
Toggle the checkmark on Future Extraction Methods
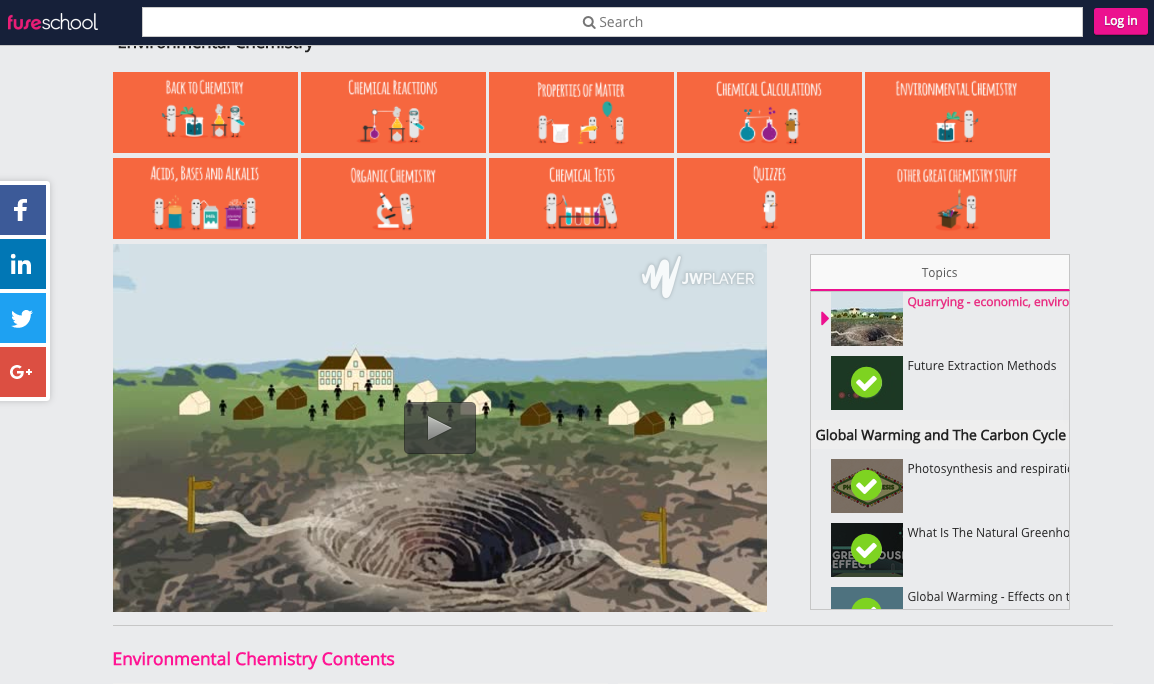point(866,383)
